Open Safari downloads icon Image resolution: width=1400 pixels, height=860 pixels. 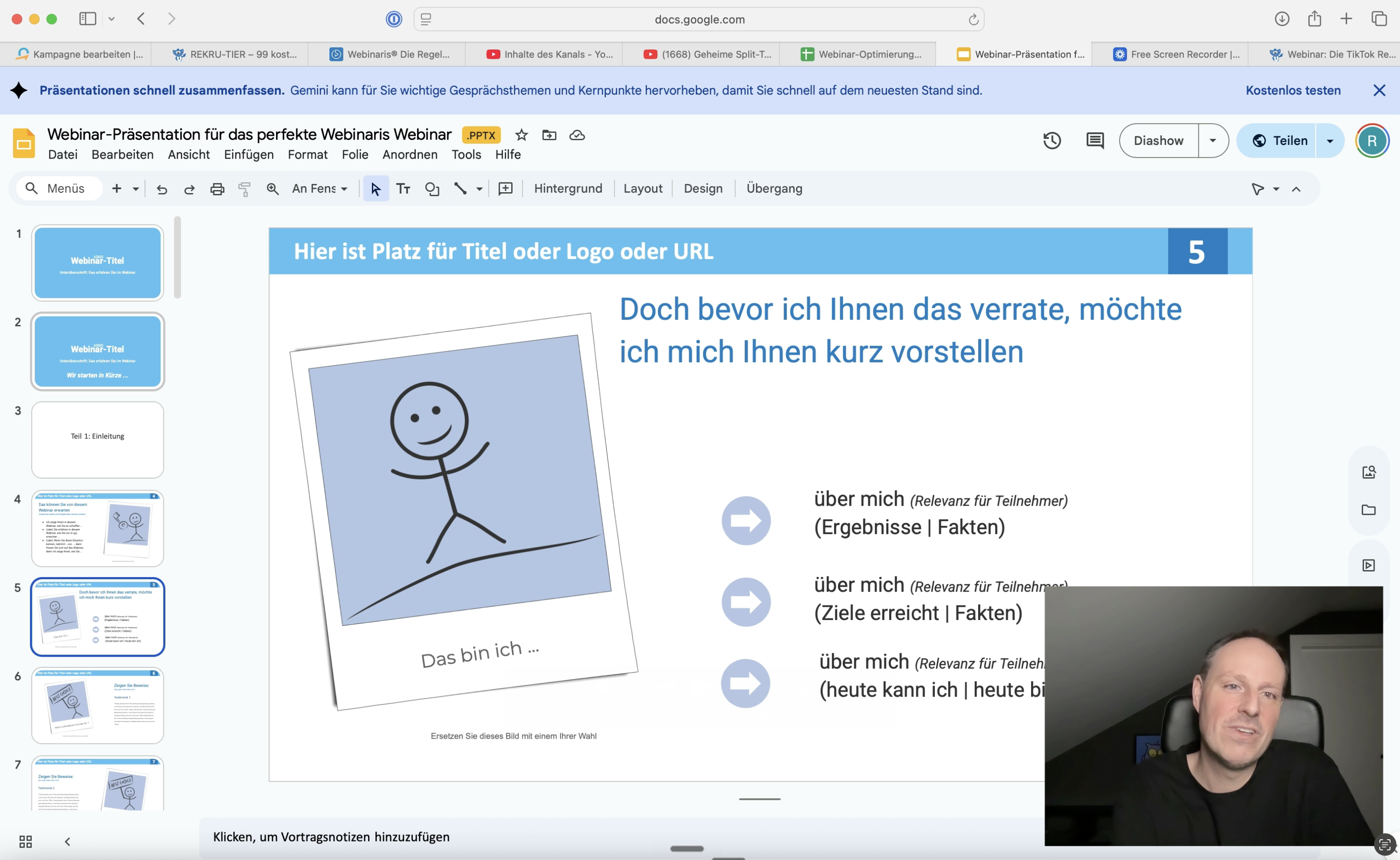(1282, 19)
